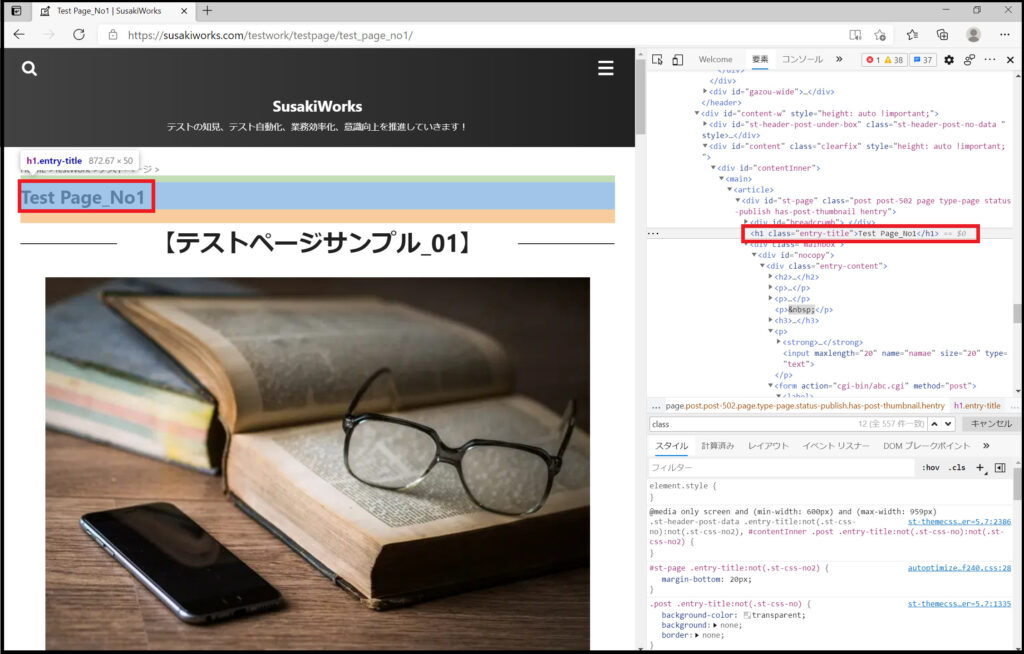Screen dimensions: 1024x654
Task: Open the 37 issues counter
Action: [922, 59]
